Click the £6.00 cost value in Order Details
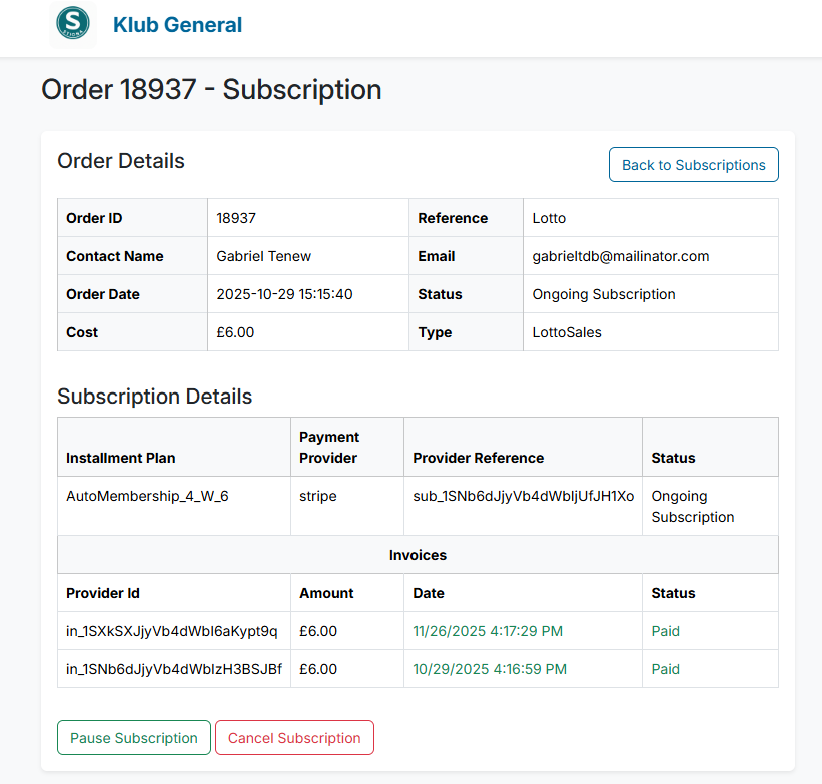Screen dimensions: 822x784 point(235,331)
